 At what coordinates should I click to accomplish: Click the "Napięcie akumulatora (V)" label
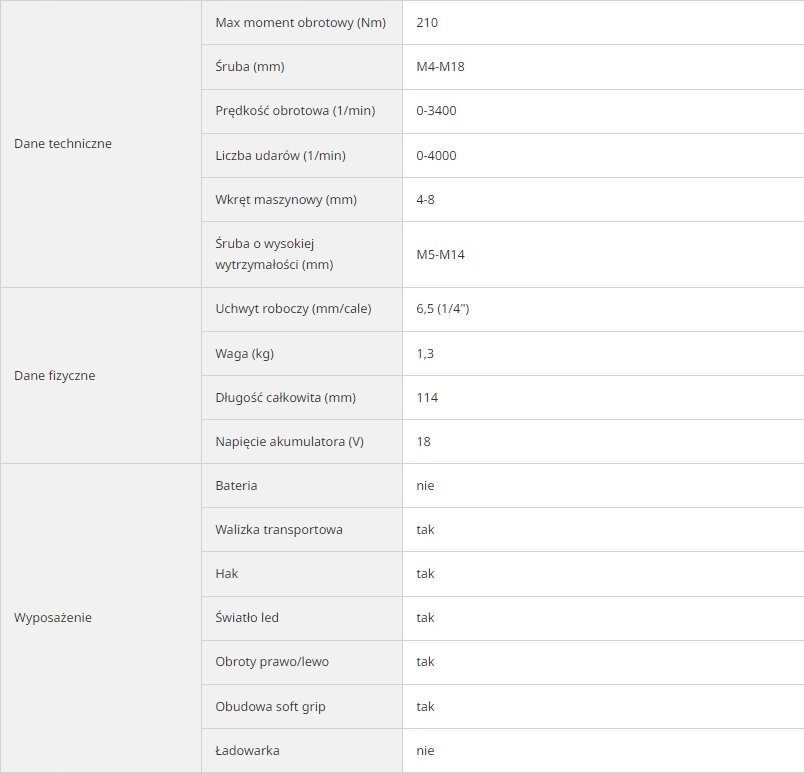tap(289, 442)
